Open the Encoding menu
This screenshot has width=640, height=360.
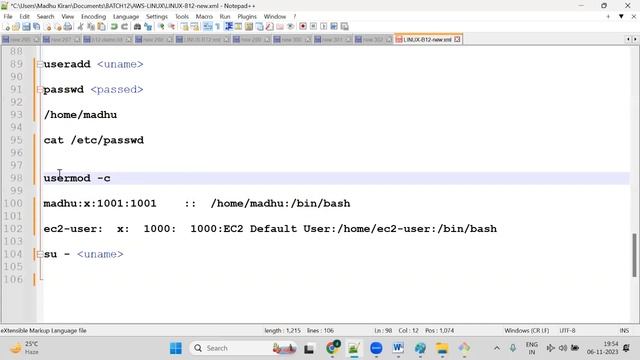click(93, 16)
